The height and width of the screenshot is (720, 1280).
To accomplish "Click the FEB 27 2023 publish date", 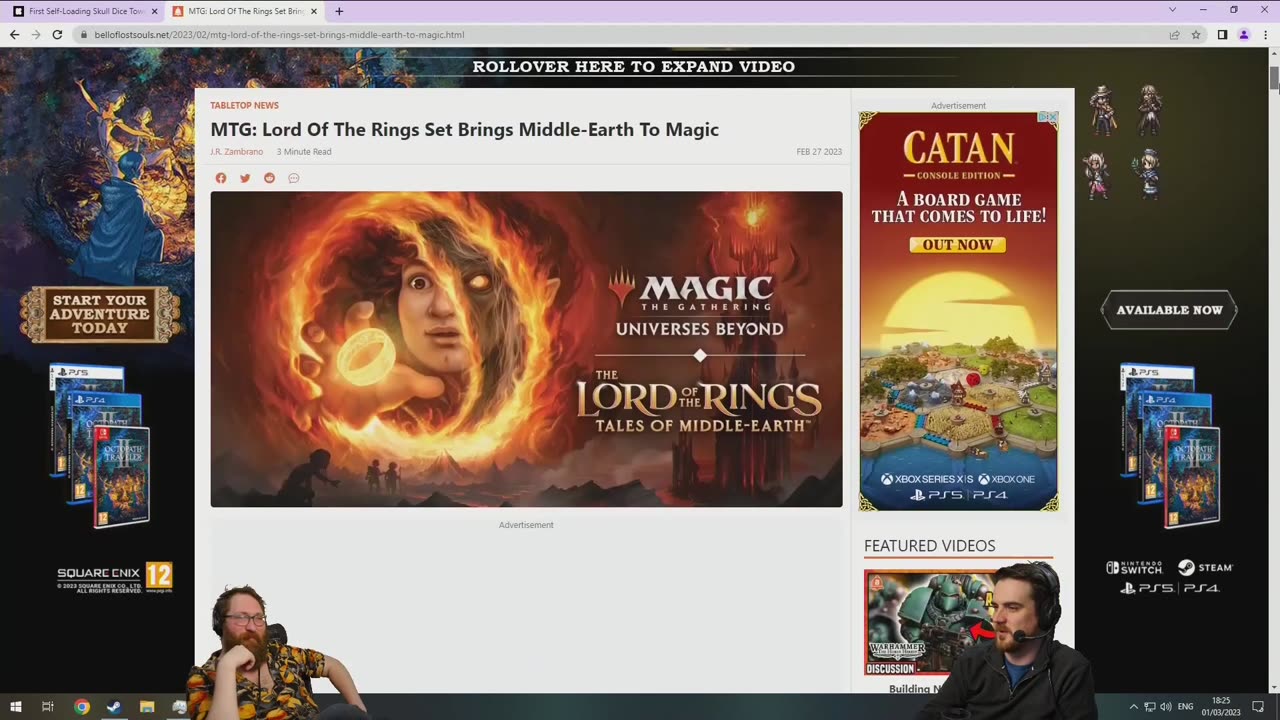I will (x=819, y=152).
